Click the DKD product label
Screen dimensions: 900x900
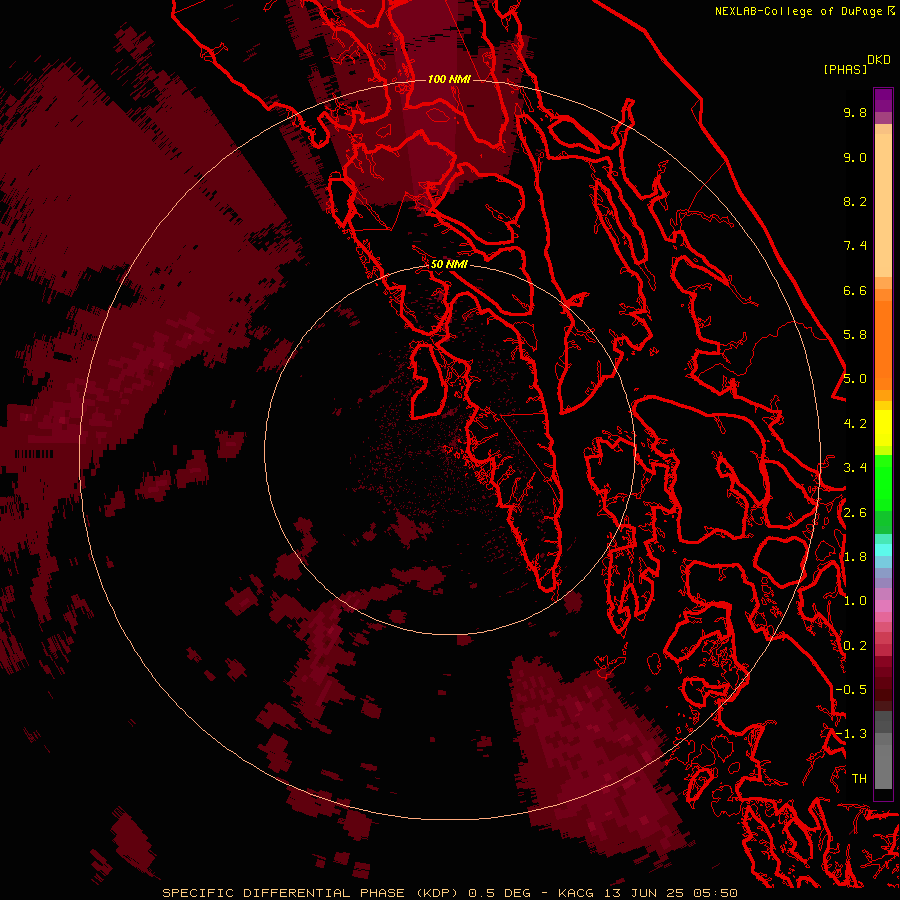tap(879, 60)
